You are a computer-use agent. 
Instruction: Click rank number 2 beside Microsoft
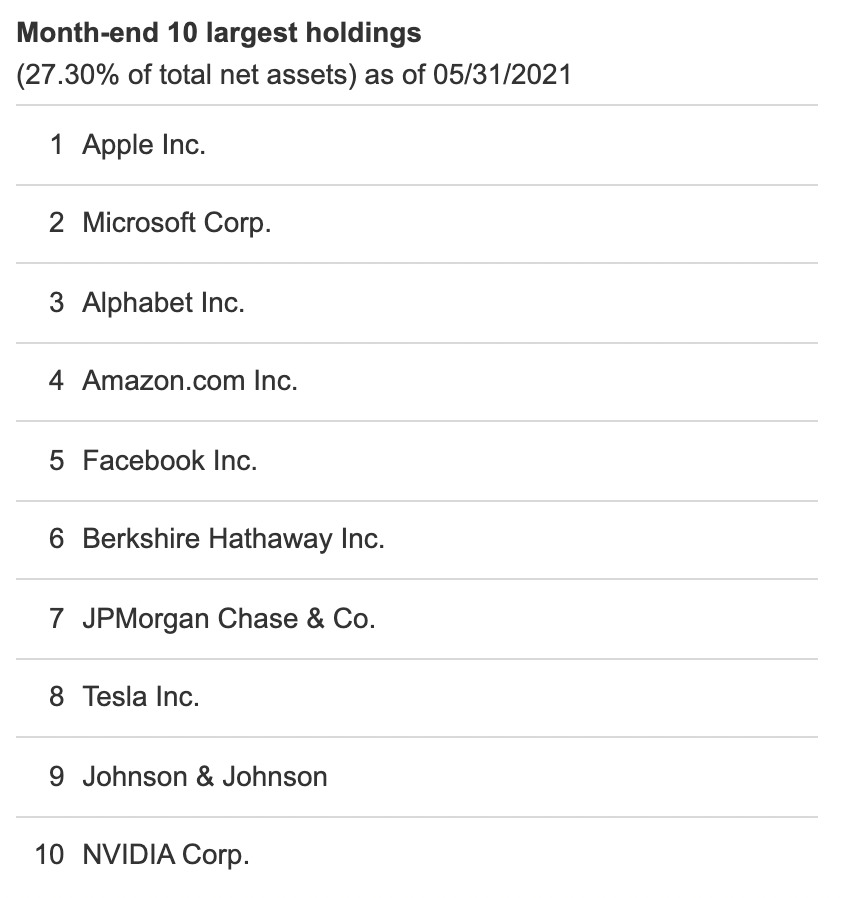pyautogui.click(x=57, y=223)
